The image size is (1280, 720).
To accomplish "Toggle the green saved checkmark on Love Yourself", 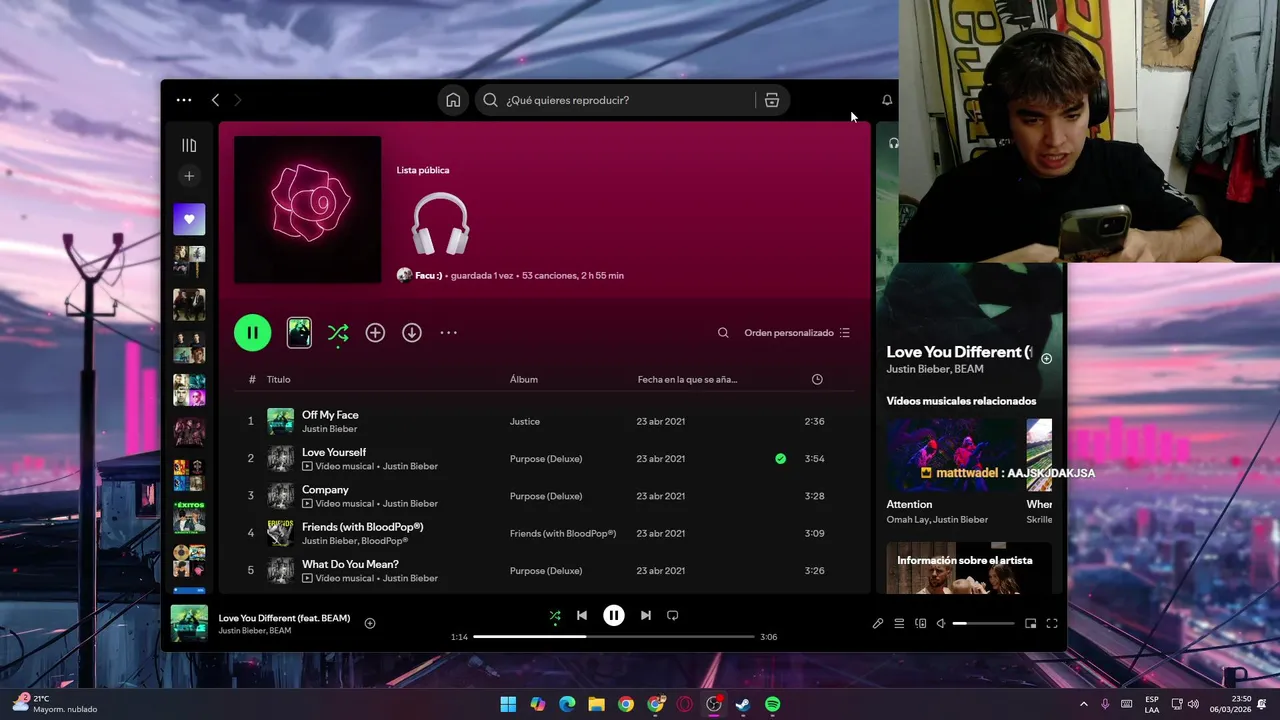I will (x=780, y=459).
